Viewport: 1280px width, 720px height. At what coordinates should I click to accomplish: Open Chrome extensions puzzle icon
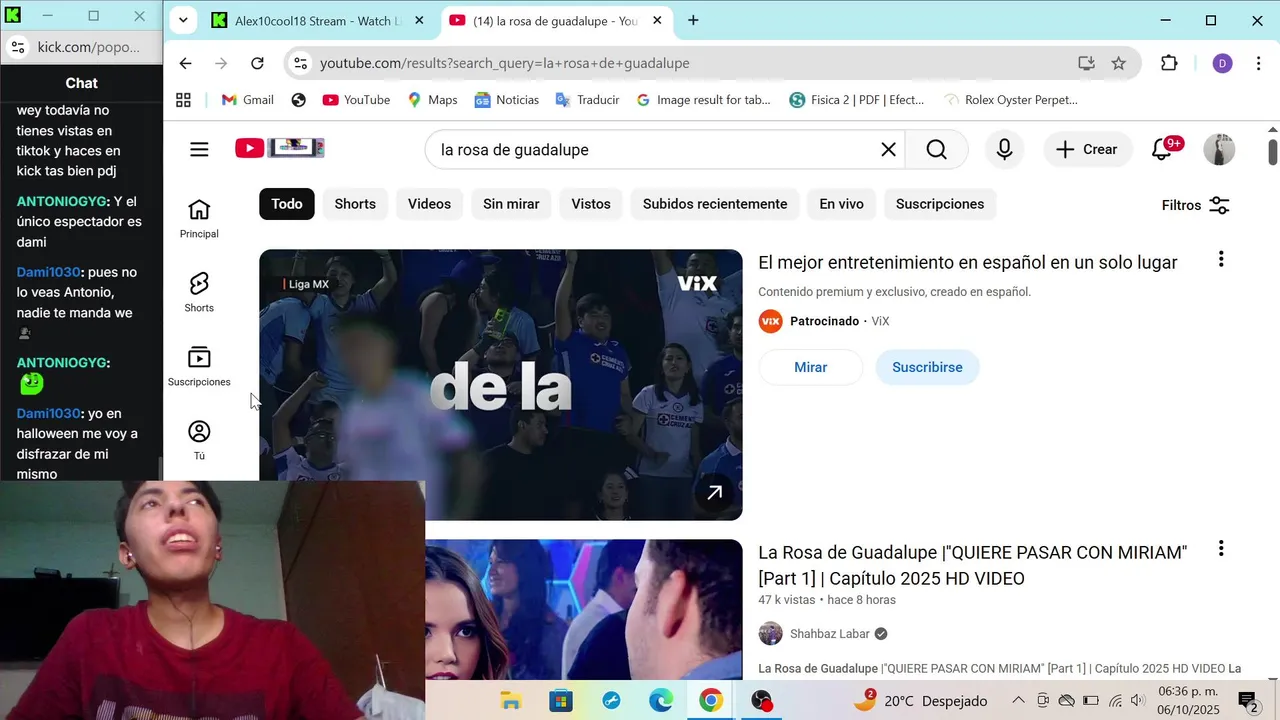(x=1169, y=63)
